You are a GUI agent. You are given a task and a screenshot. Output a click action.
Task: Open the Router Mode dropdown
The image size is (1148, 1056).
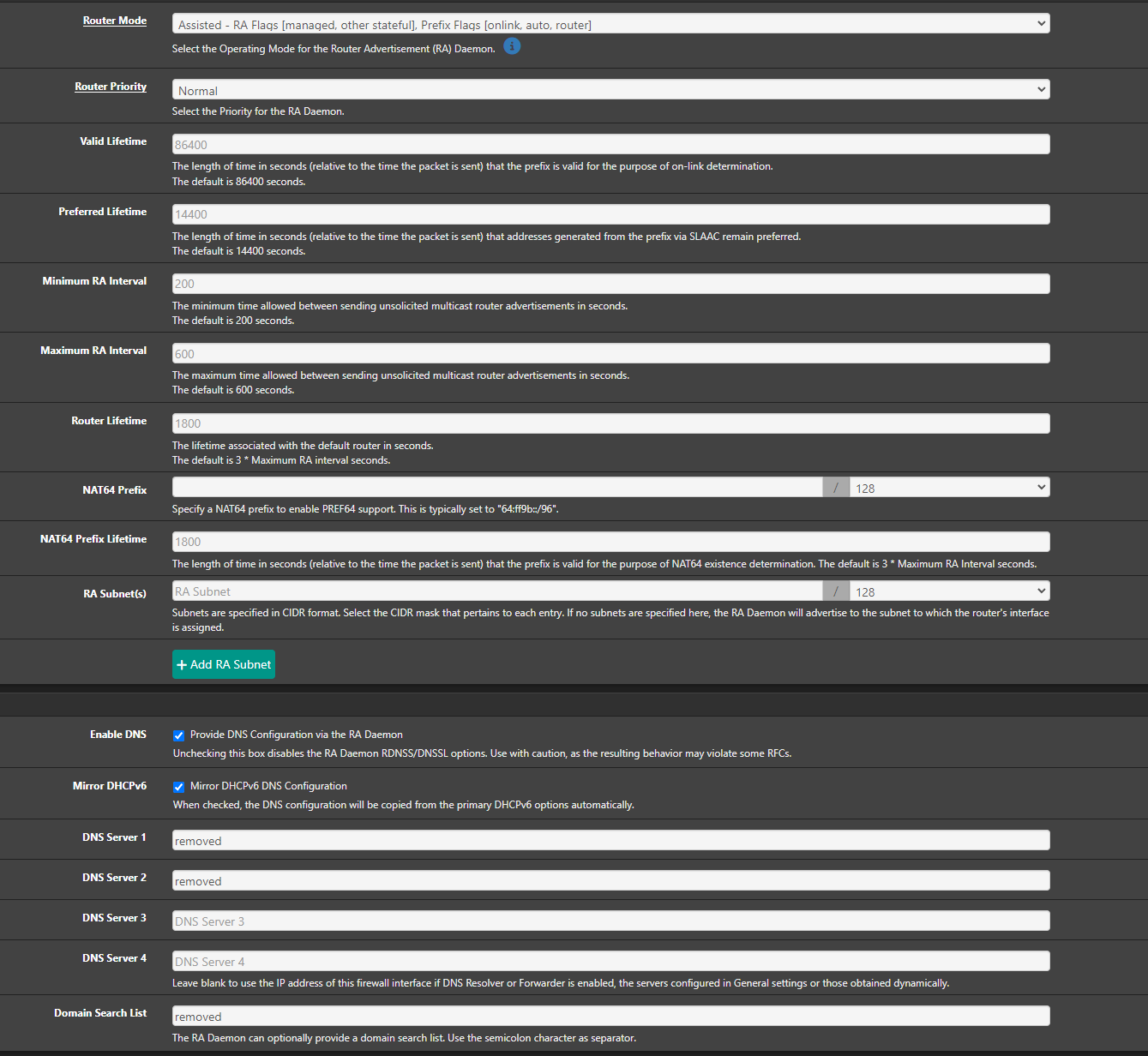[610, 24]
